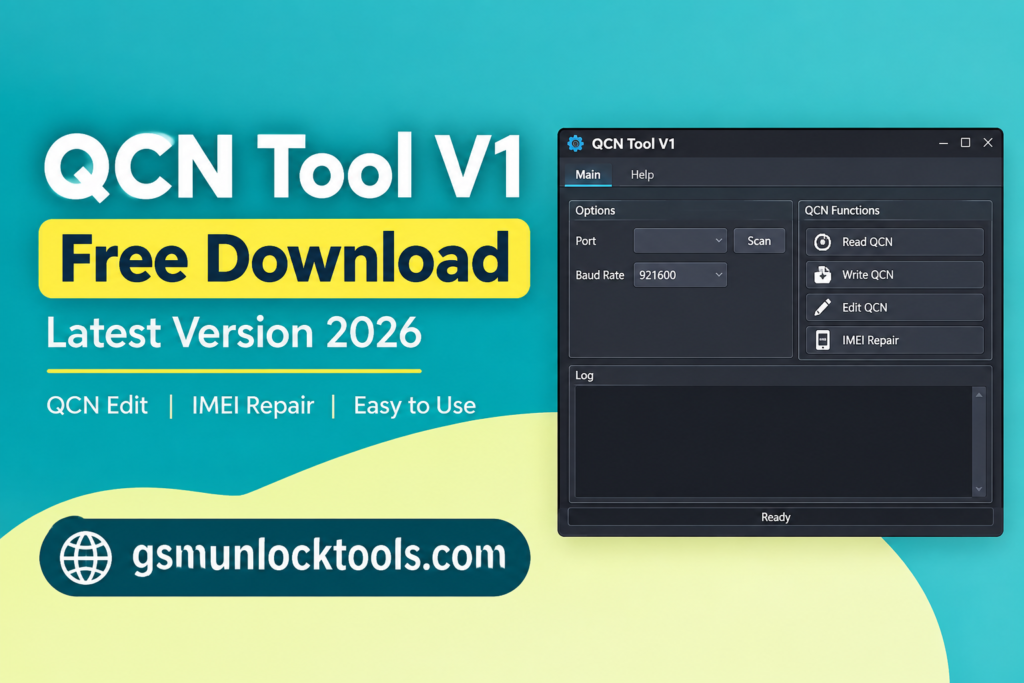1024x683 pixels.
Task: Click the Options group heading
Action: coord(595,210)
